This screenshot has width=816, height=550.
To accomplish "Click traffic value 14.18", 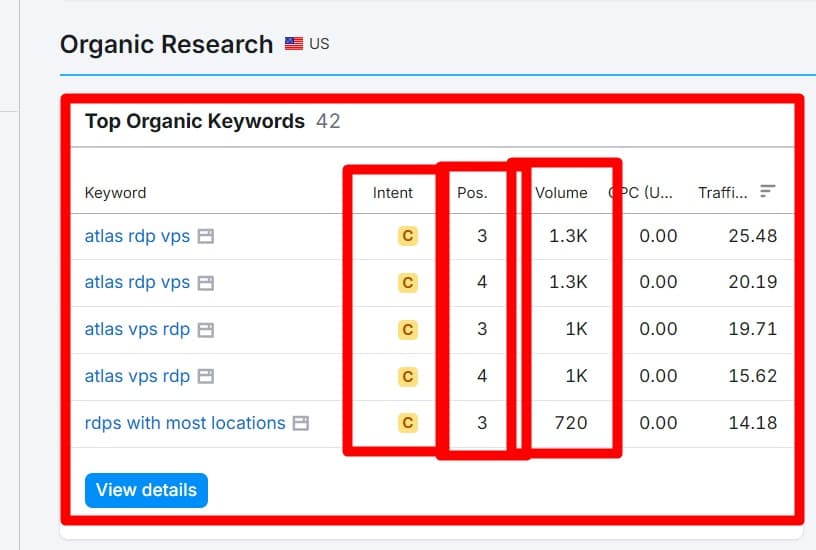I will pyautogui.click(x=753, y=423).
